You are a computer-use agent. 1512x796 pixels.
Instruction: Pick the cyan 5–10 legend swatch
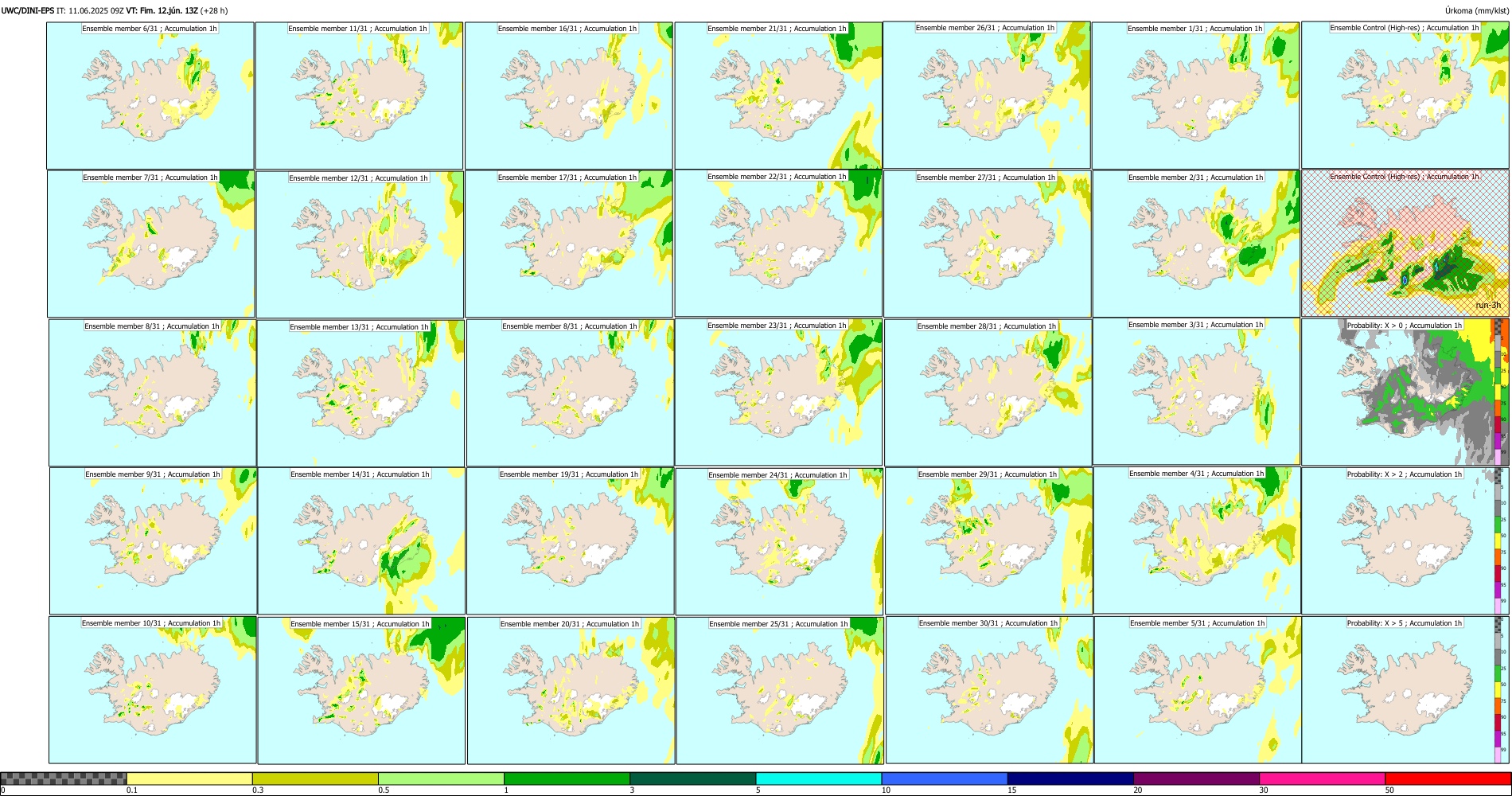pos(819,778)
